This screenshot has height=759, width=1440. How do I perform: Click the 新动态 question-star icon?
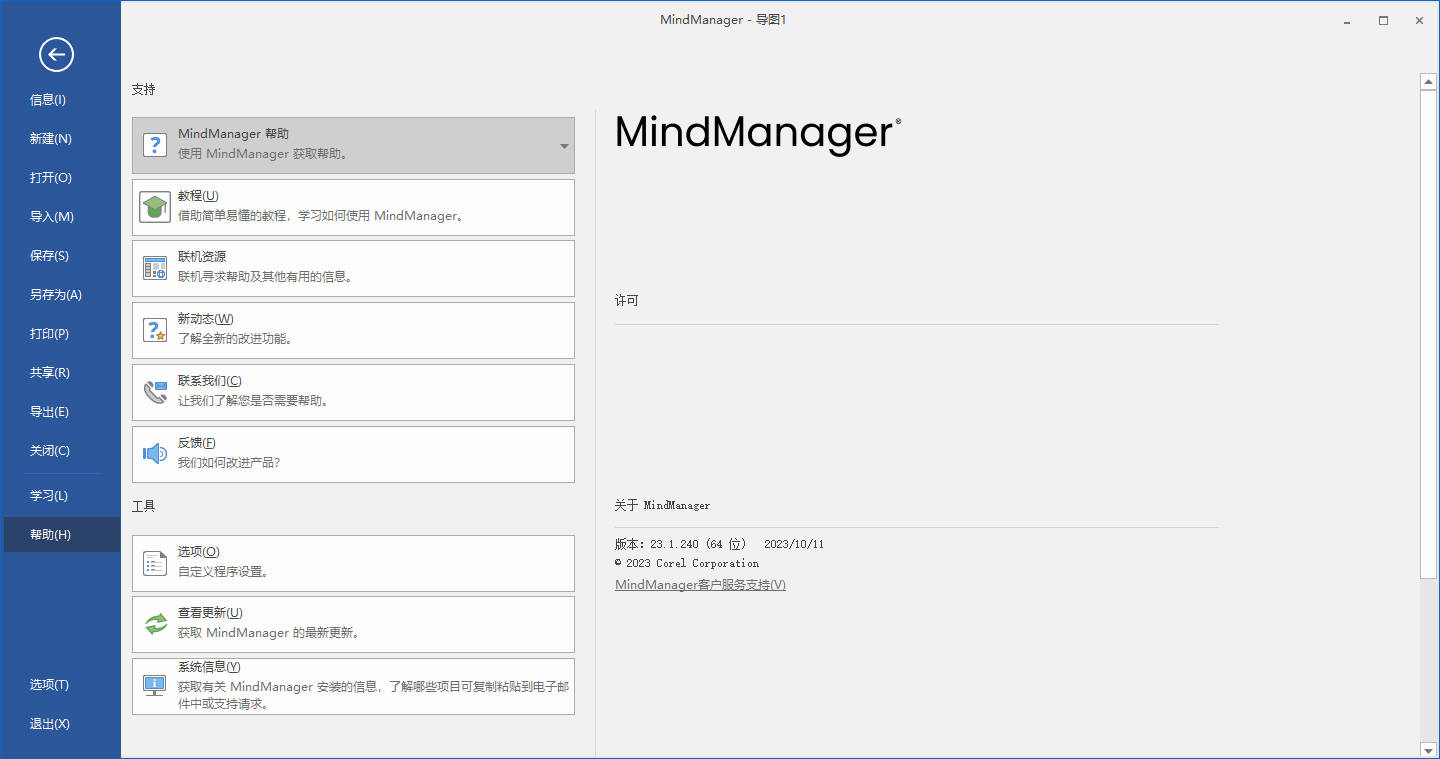[x=154, y=330]
